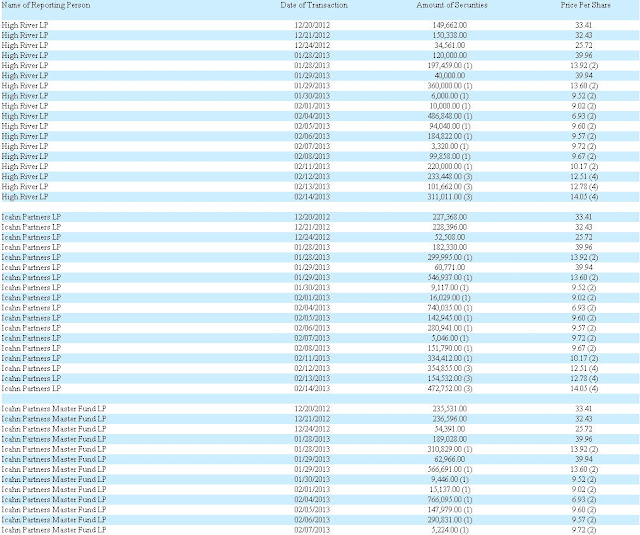The width and height of the screenshot is (640, 535).
Task: Select the amount 310,829.00 (1)
Action: point(450,449)
